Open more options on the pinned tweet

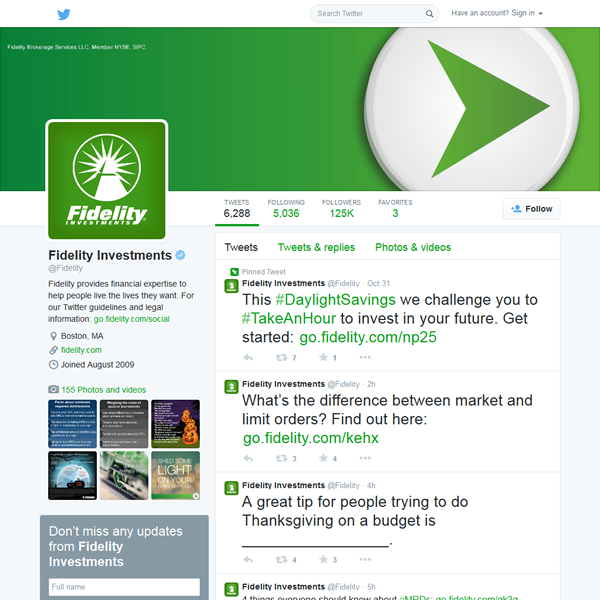click(365, 357)
